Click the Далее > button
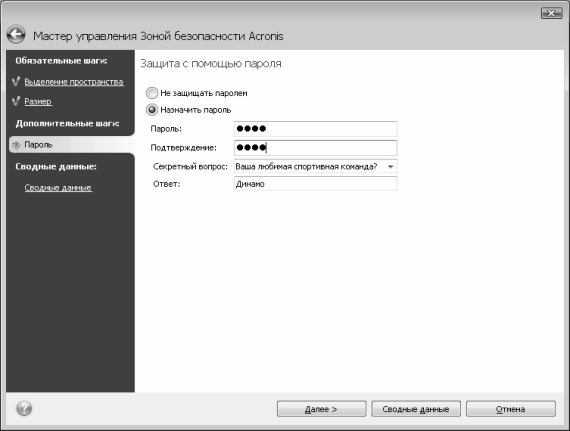570x431 pixels. point(321,409)
